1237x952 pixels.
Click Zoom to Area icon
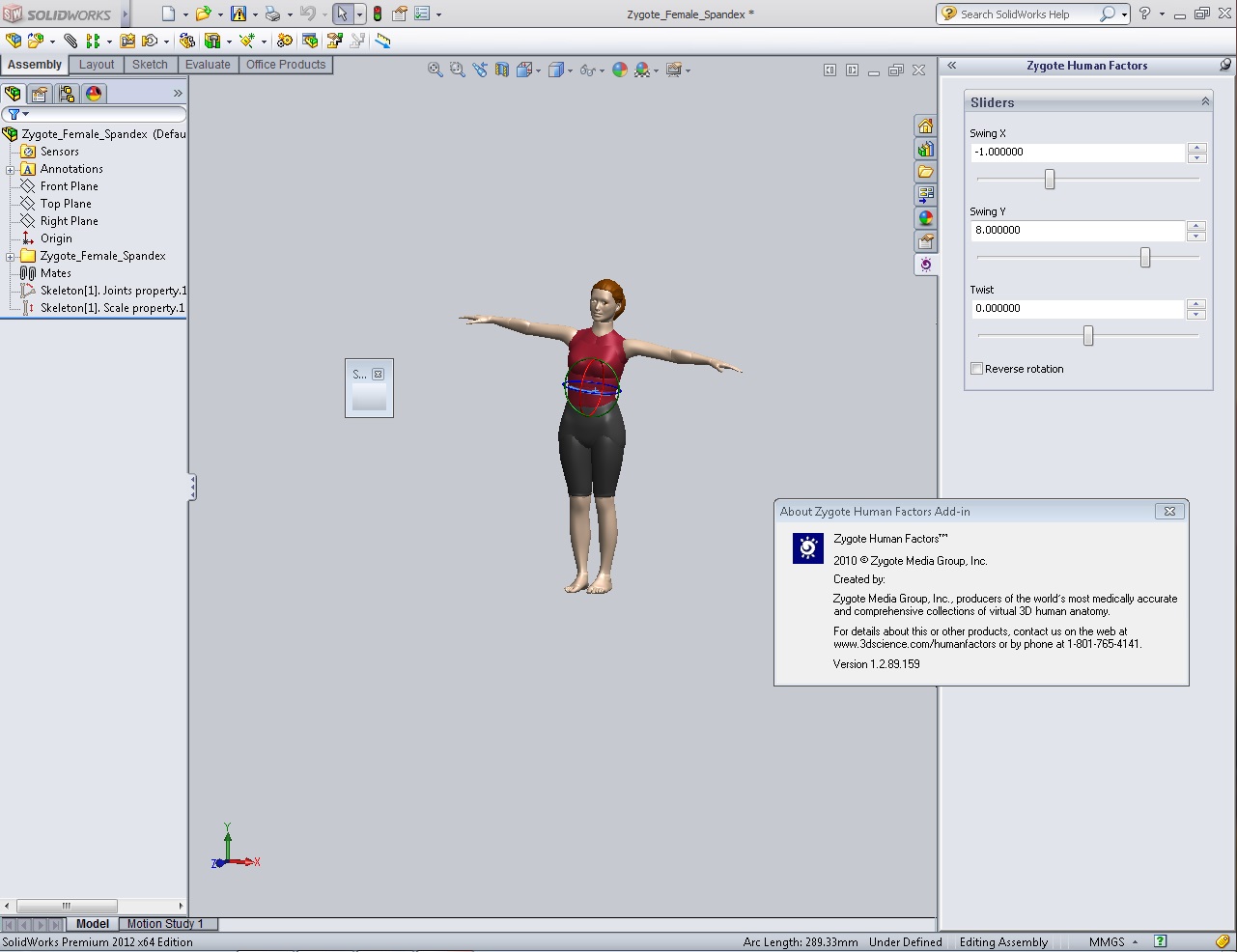458,70
